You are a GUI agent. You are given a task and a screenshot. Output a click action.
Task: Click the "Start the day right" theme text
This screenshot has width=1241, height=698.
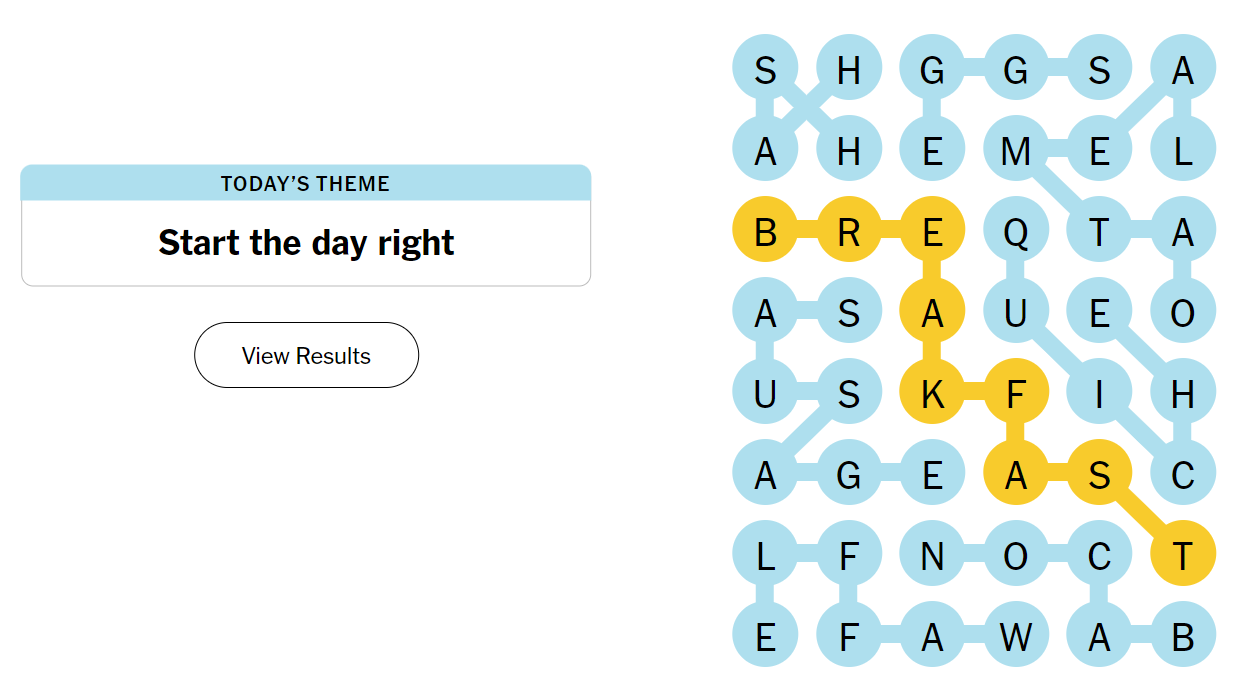coord(306,243)
